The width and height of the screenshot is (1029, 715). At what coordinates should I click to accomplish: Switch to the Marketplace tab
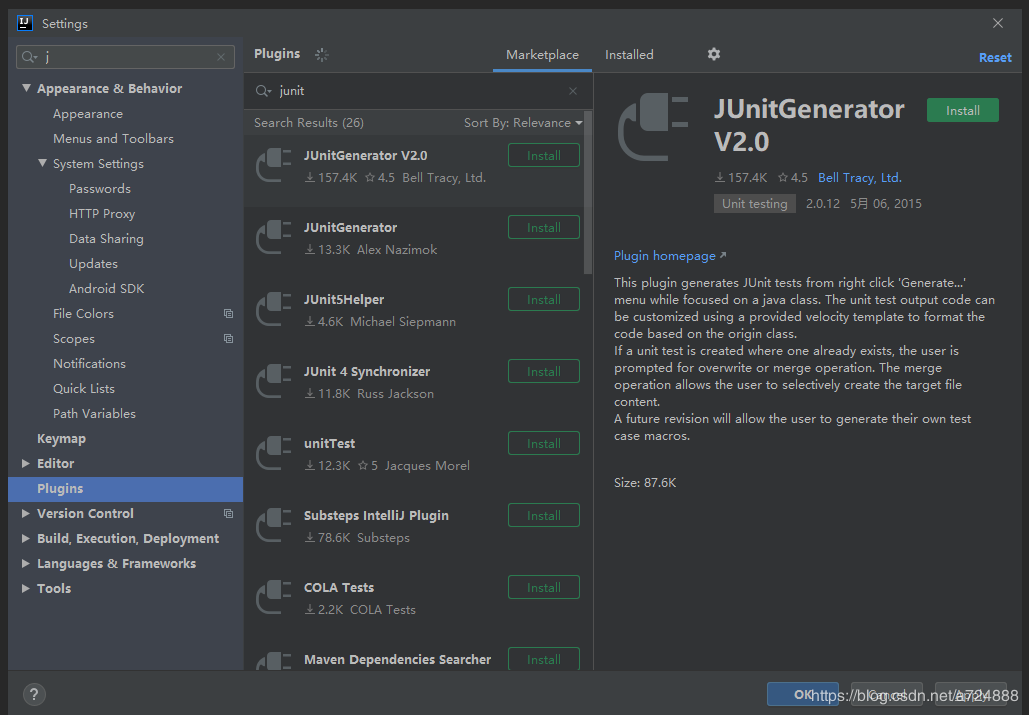pyautogui.click(x=542, y=55)
